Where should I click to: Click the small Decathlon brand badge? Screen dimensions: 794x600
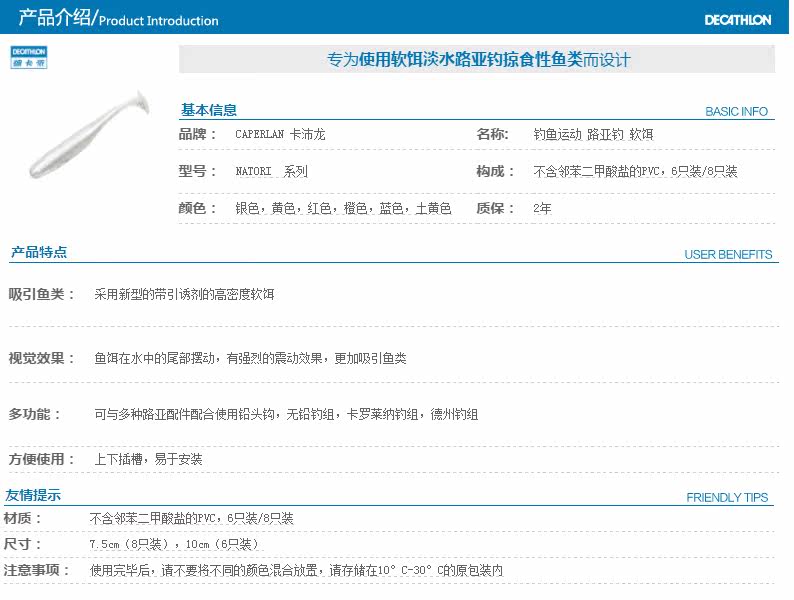click(x=29, y=57)
